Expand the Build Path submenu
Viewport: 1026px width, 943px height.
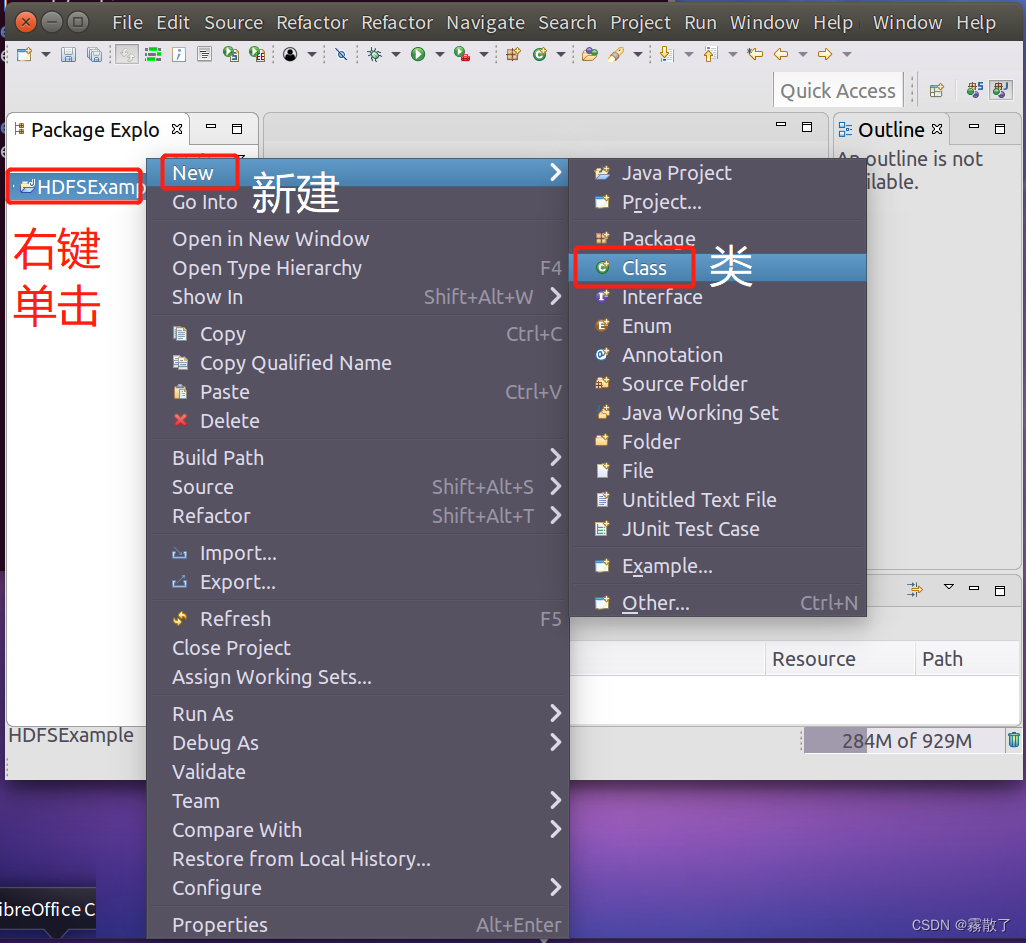coord(357,457)
